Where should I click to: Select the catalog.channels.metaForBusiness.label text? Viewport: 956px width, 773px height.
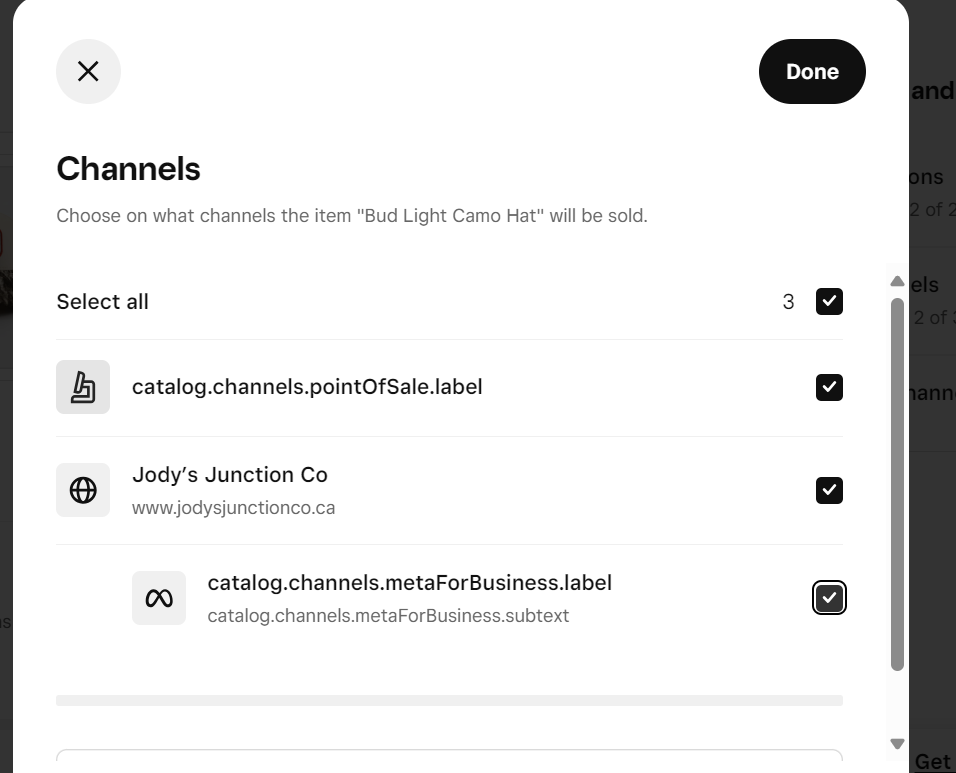[x=409, y=582]
